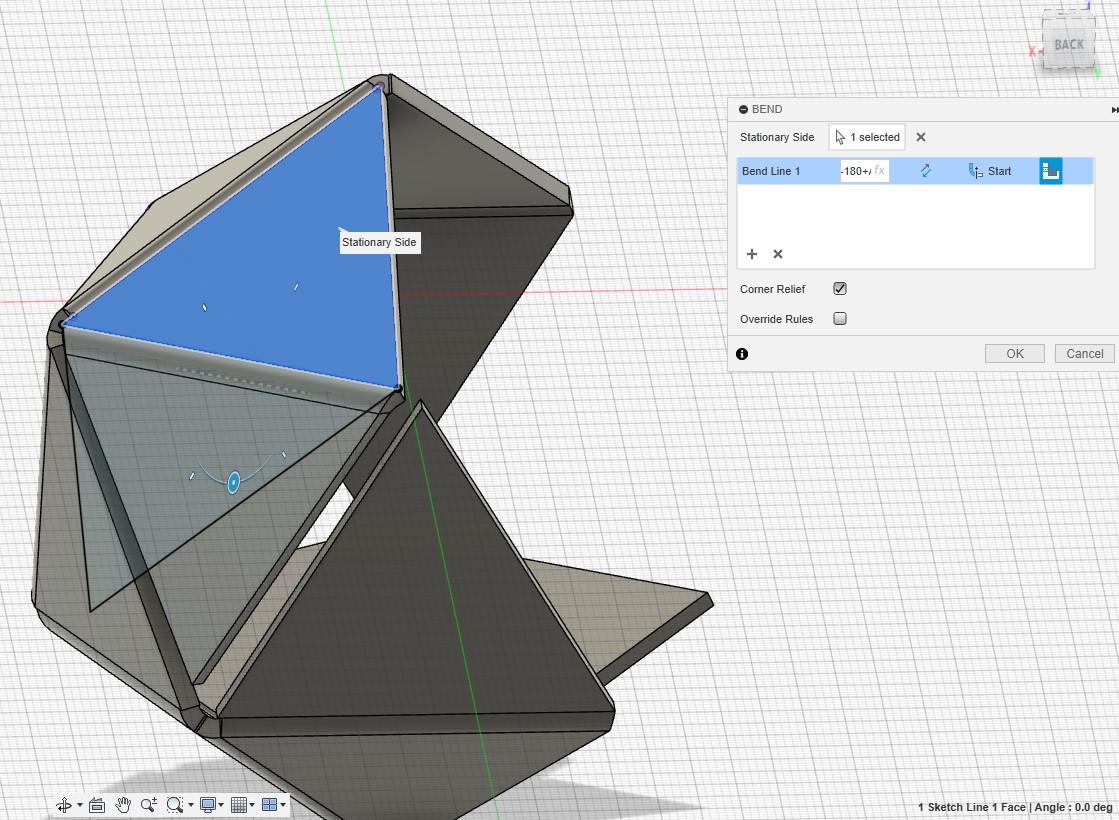The height and width of the screenshot is (820, 1119).
Task: Enable the Override Rules checkbox
Action: coord(840,318)
